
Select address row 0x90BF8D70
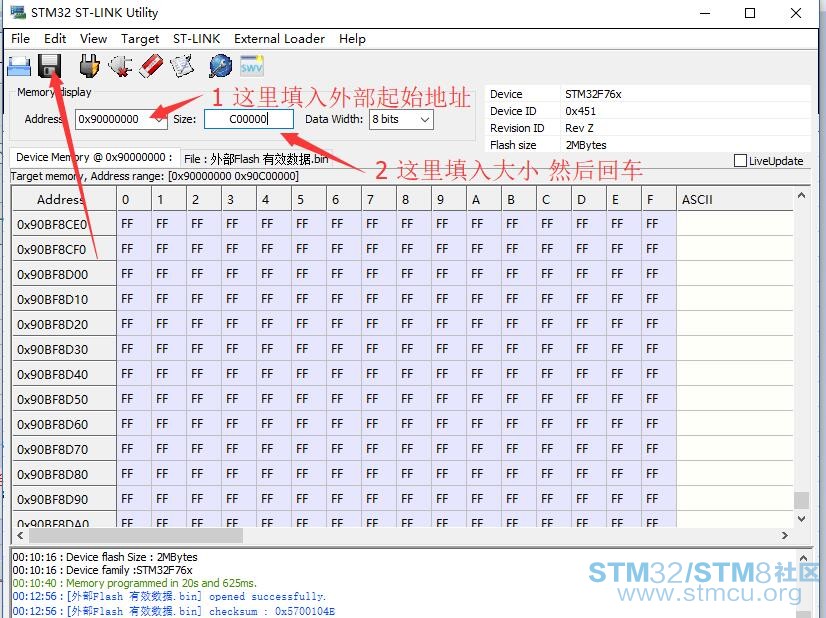pyautogui.click(x=64, y=449)
